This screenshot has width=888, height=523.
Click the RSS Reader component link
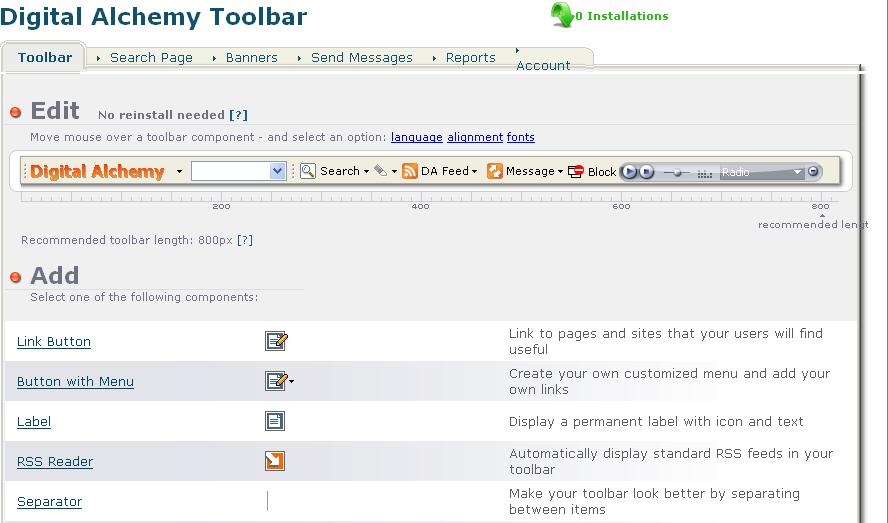tap(55, 462)
